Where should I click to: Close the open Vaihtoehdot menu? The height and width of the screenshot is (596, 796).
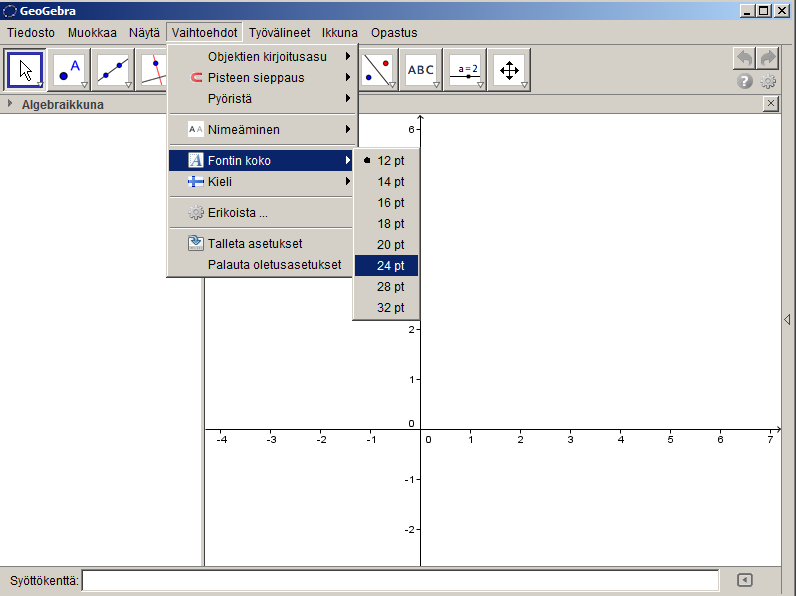pos(204,32)
